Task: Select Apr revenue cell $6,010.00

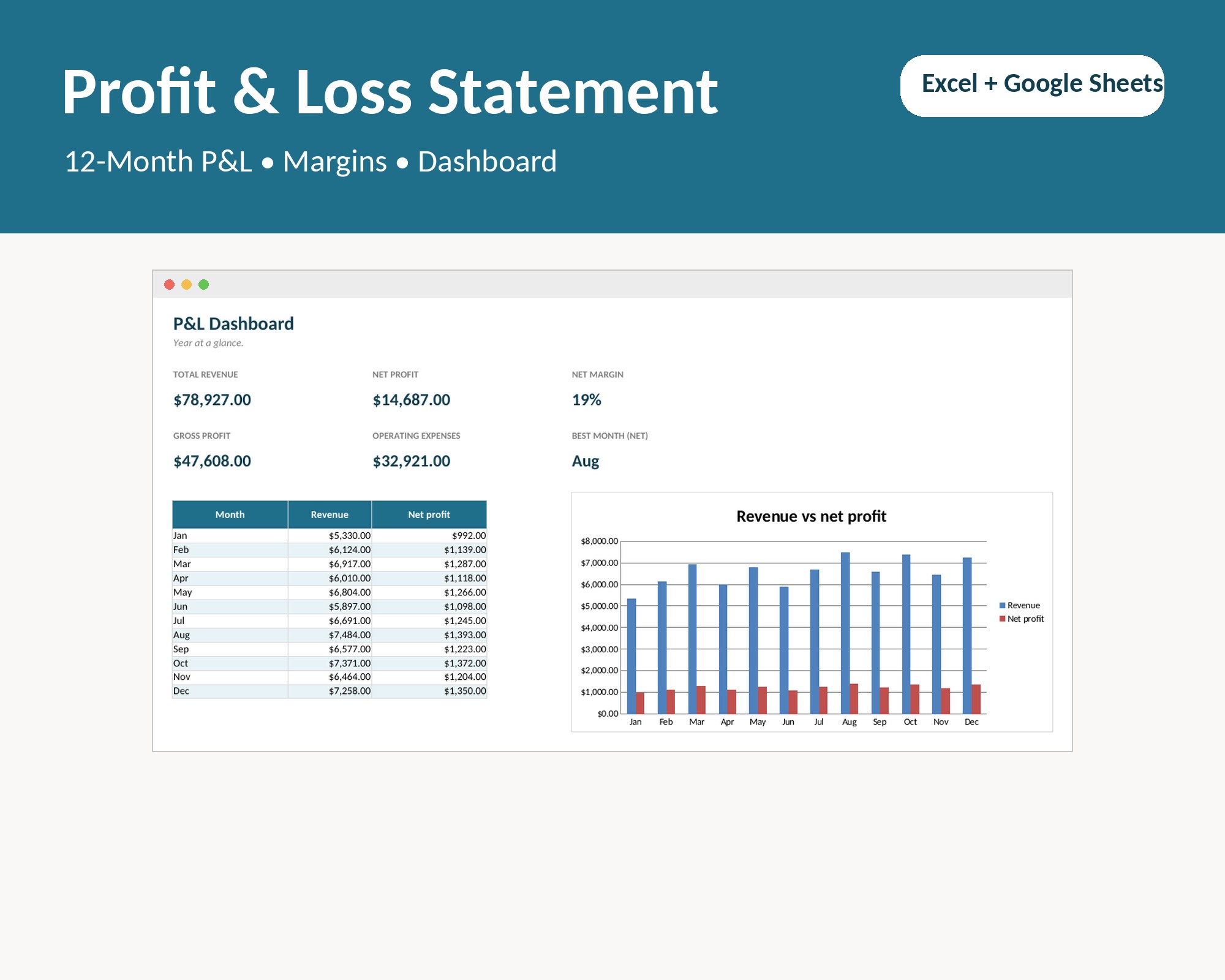Action: coord(330,578)
